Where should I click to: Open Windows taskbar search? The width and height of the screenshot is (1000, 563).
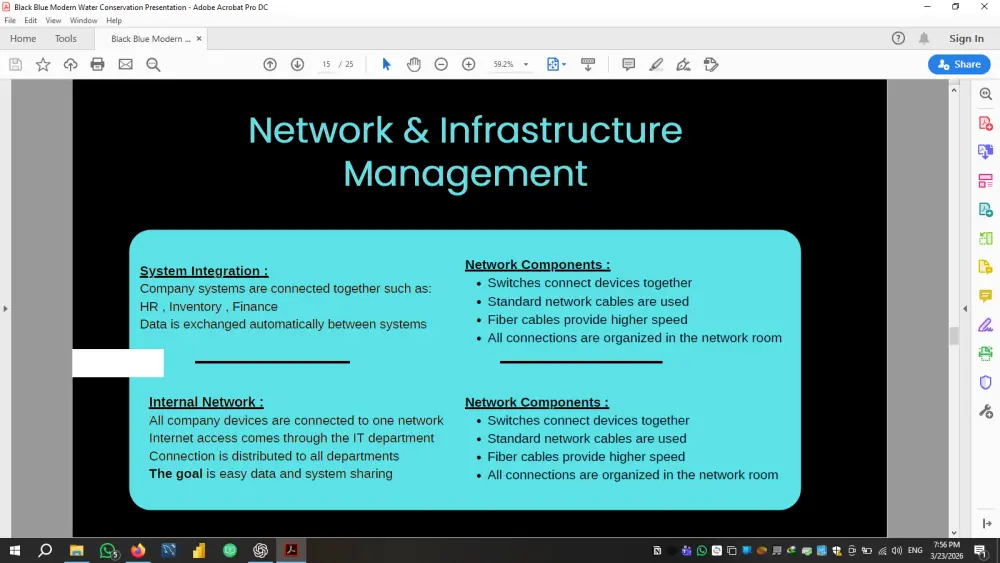tap(45, 550)
